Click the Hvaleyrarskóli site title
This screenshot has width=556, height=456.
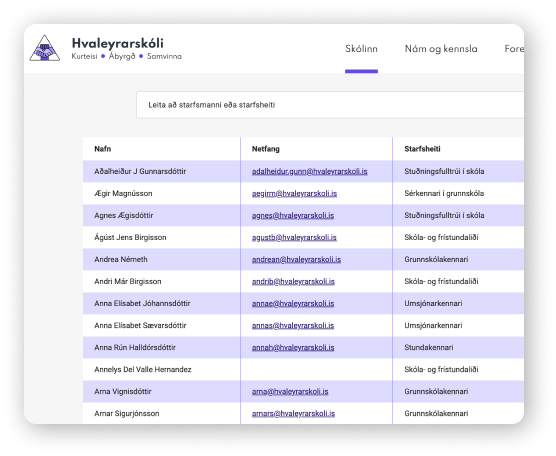(117, 43)
